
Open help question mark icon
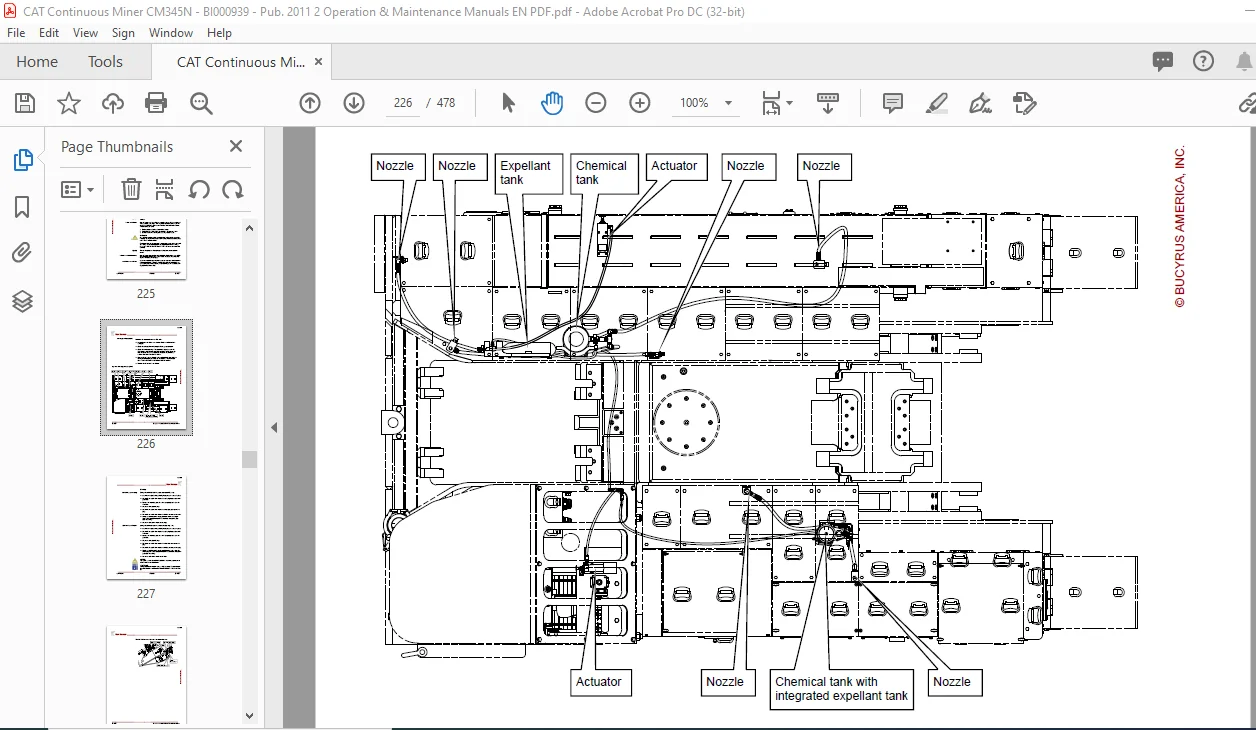coord(1204,61)
